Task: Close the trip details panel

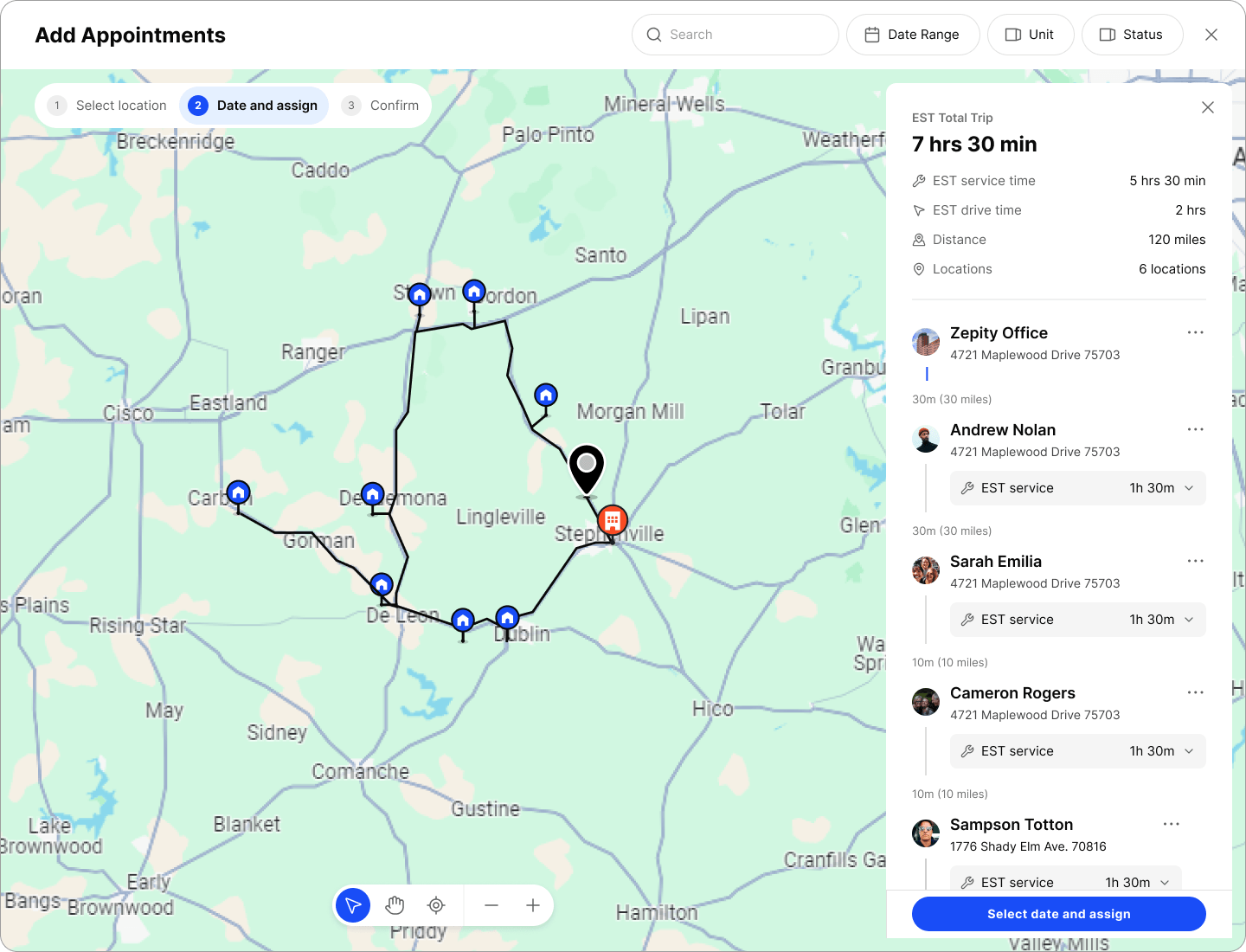Action: (x=1208, y=107)
